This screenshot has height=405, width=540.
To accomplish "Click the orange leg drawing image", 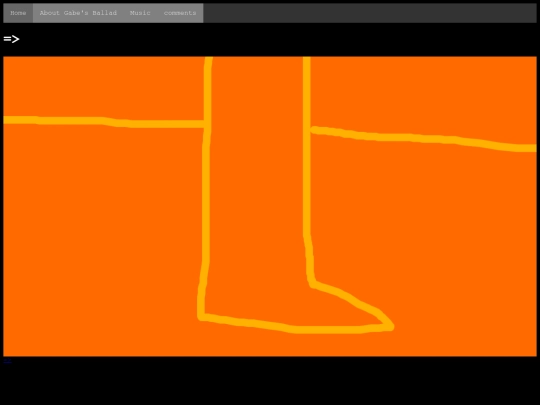I will 270,206.
